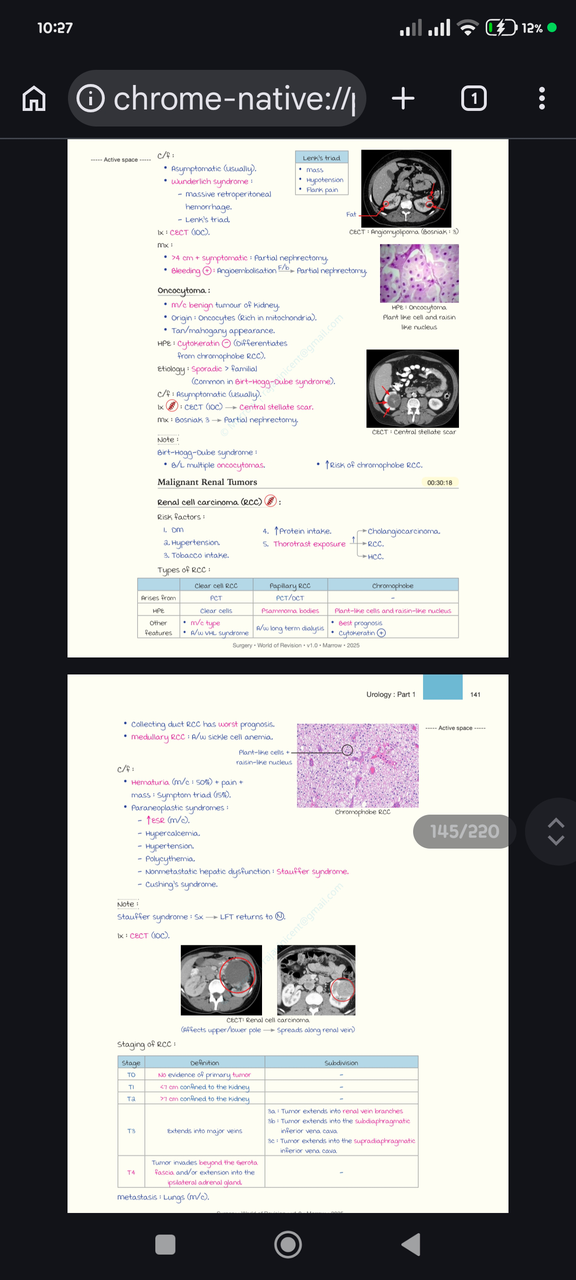Tap the 145/220 page indicator
The width and height of the screenshot is (576, 1280).
(464, 831)
